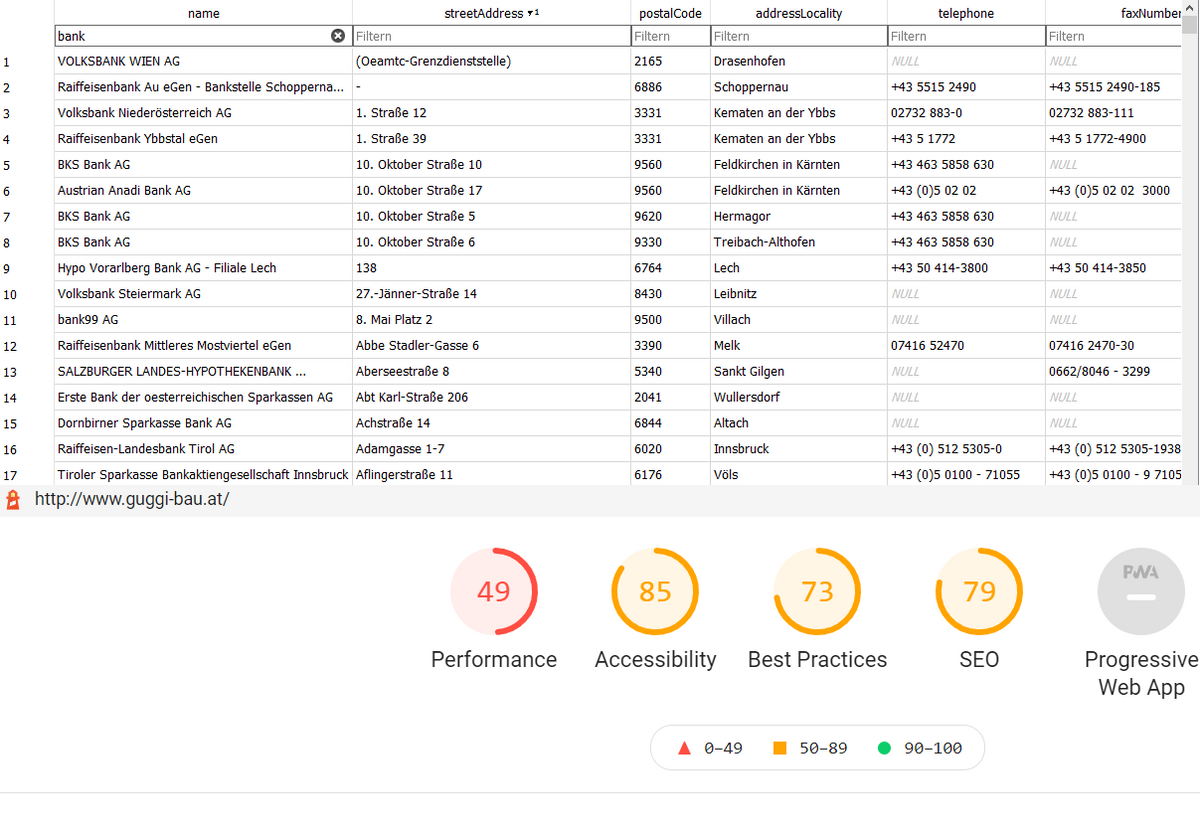The width and height of the screenshot is (1200, 823).
Task: Select the 'Volksbank Steiermark AG' cell
Action: tap(203, 294)
